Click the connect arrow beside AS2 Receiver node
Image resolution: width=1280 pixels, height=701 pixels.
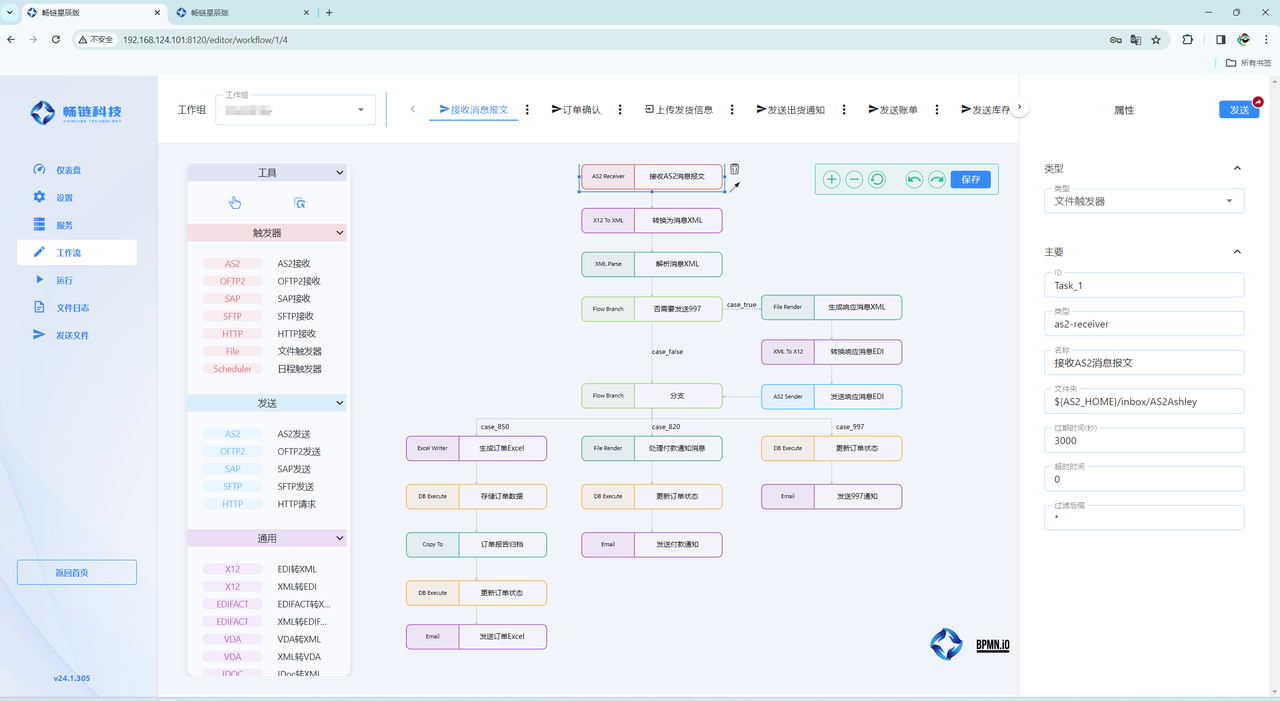coord(734,186)
